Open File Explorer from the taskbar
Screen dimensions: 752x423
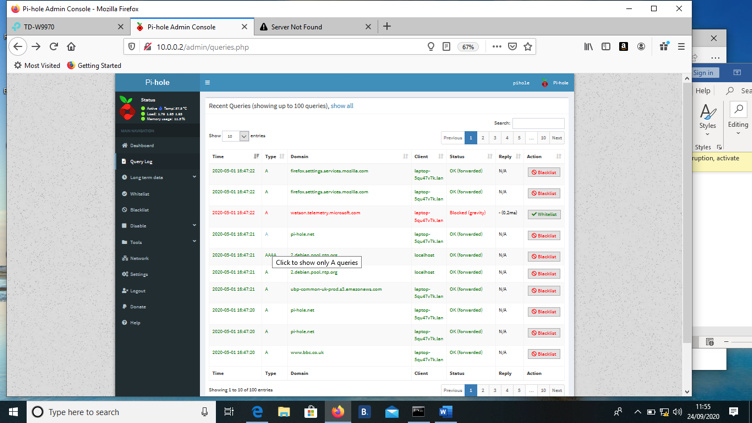284,411
